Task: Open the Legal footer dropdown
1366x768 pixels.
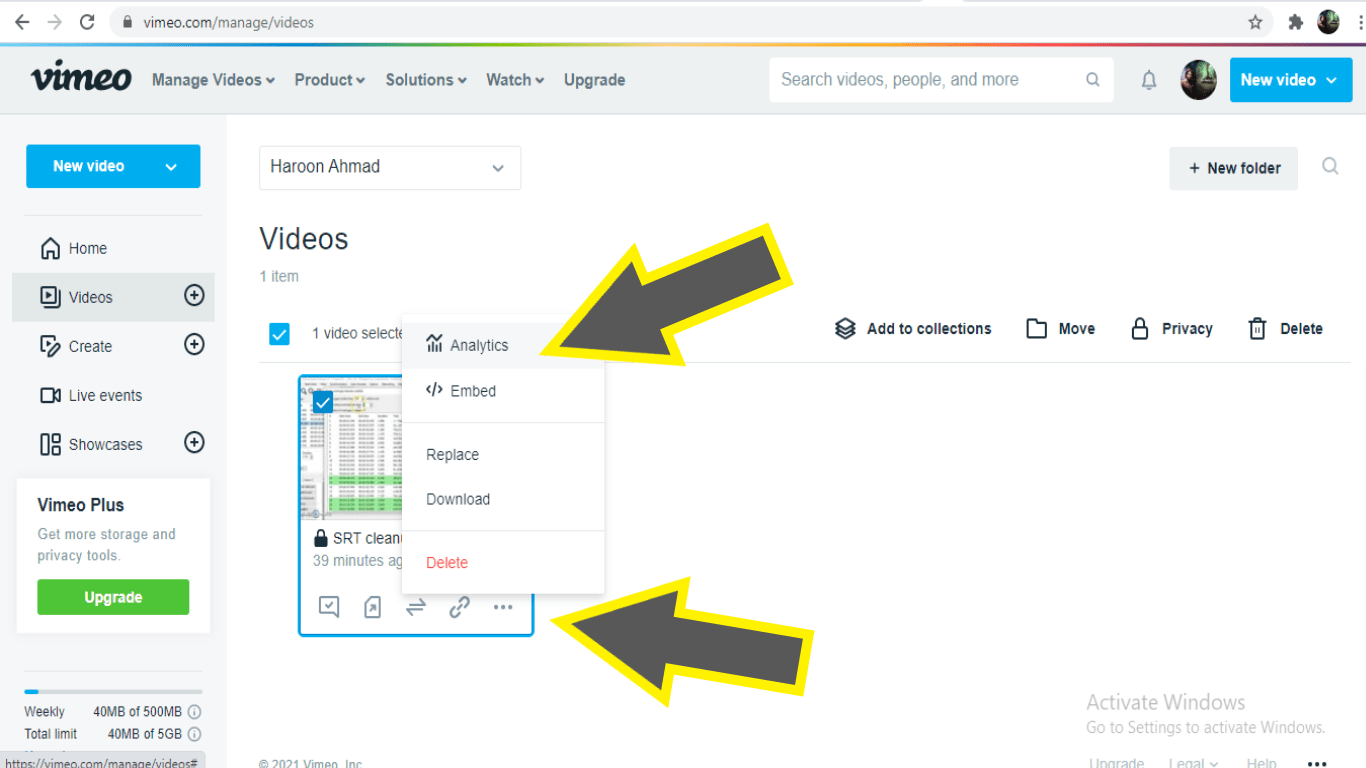Action: point(1193,763)
